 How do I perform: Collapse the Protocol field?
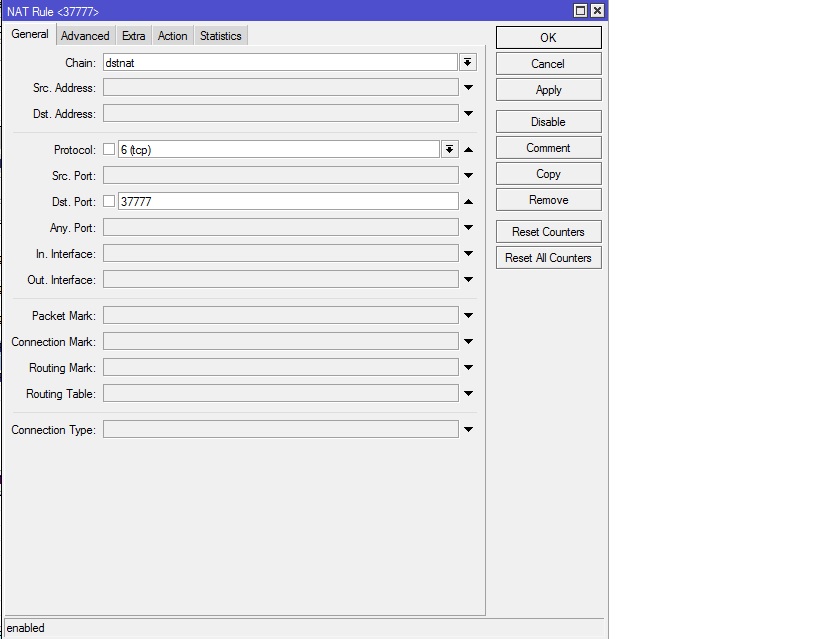pyautogui.click(x=469, y=150)
